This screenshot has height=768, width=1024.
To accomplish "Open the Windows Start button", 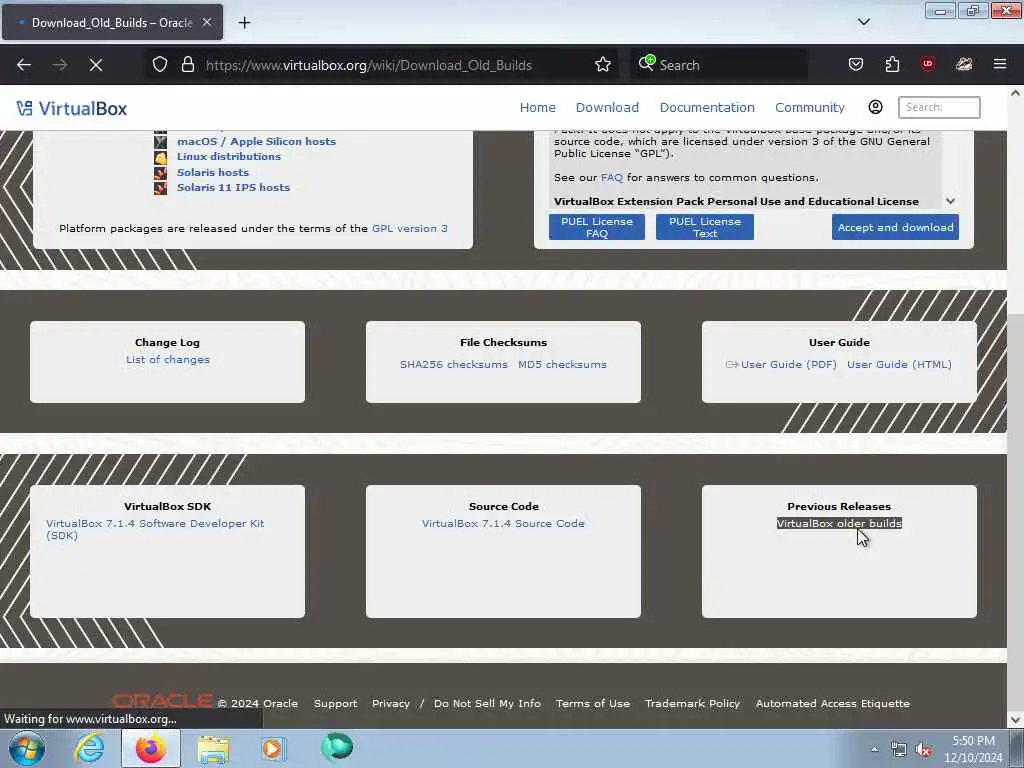I will [27, 748].
